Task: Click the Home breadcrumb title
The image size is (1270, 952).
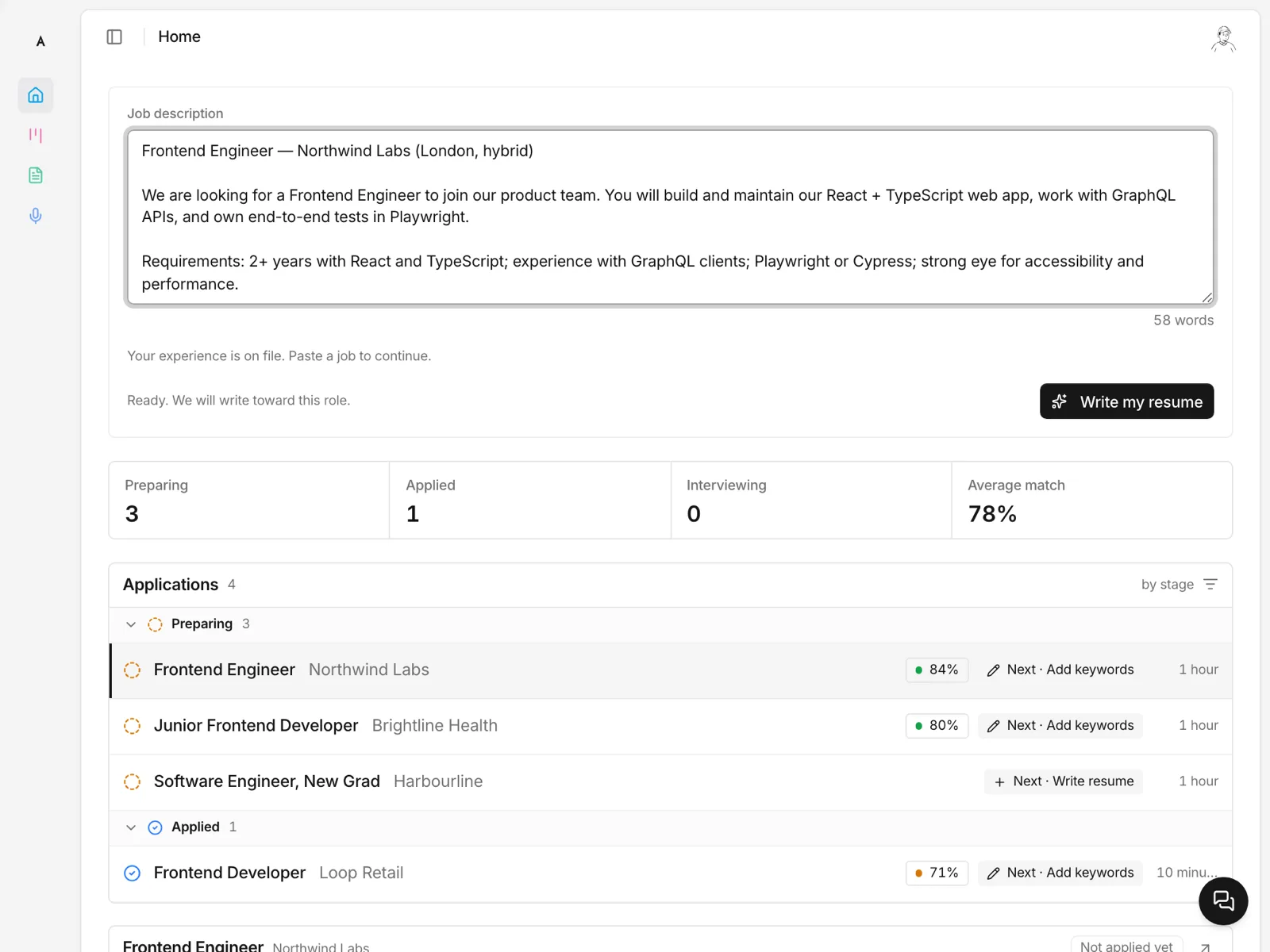Action: (x=179, y=36)
